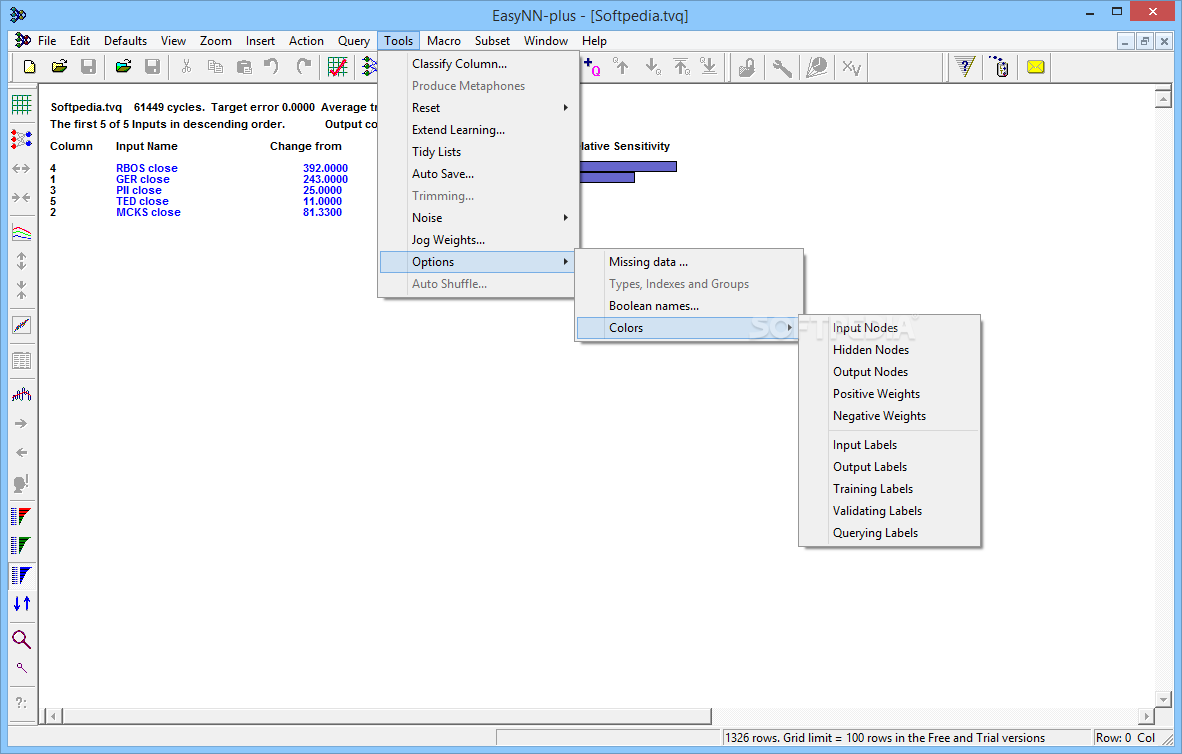Click the mouse with dotted arrow icon
Viewport: 1182px width, 754px height.
1000,67
